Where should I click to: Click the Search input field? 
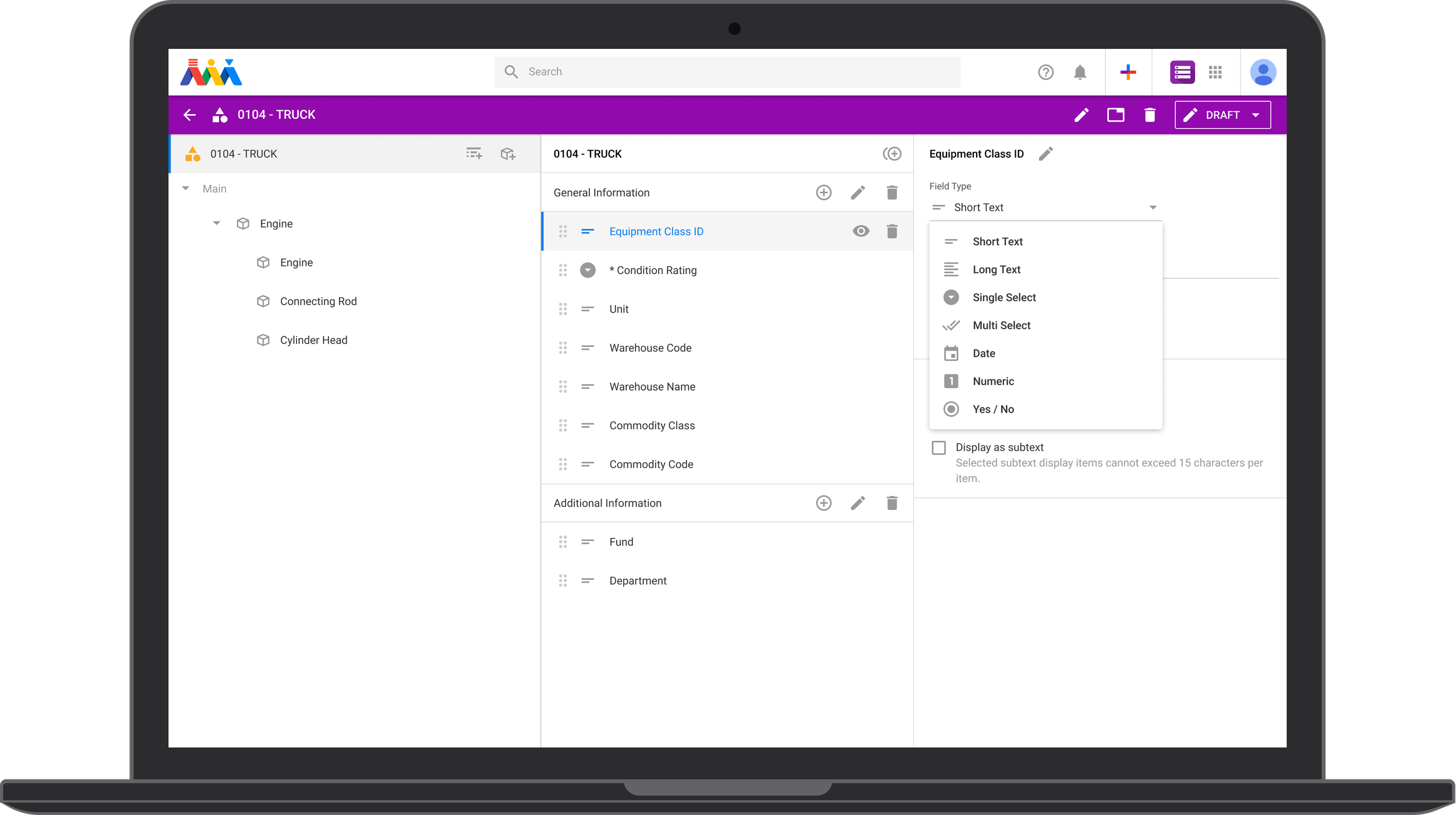[x=728, y=72]
